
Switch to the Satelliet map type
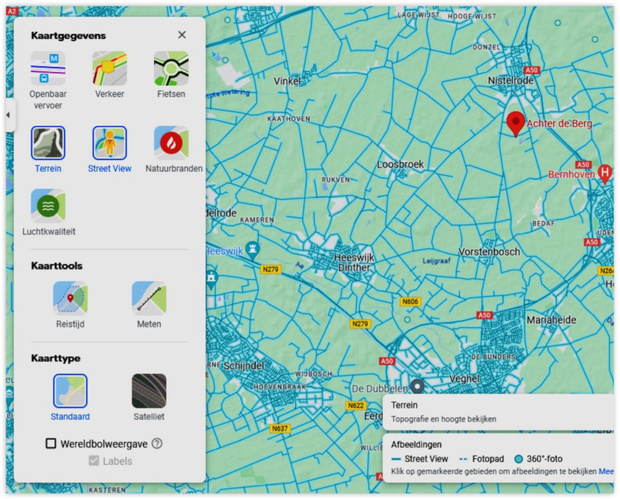coord(149,391)
